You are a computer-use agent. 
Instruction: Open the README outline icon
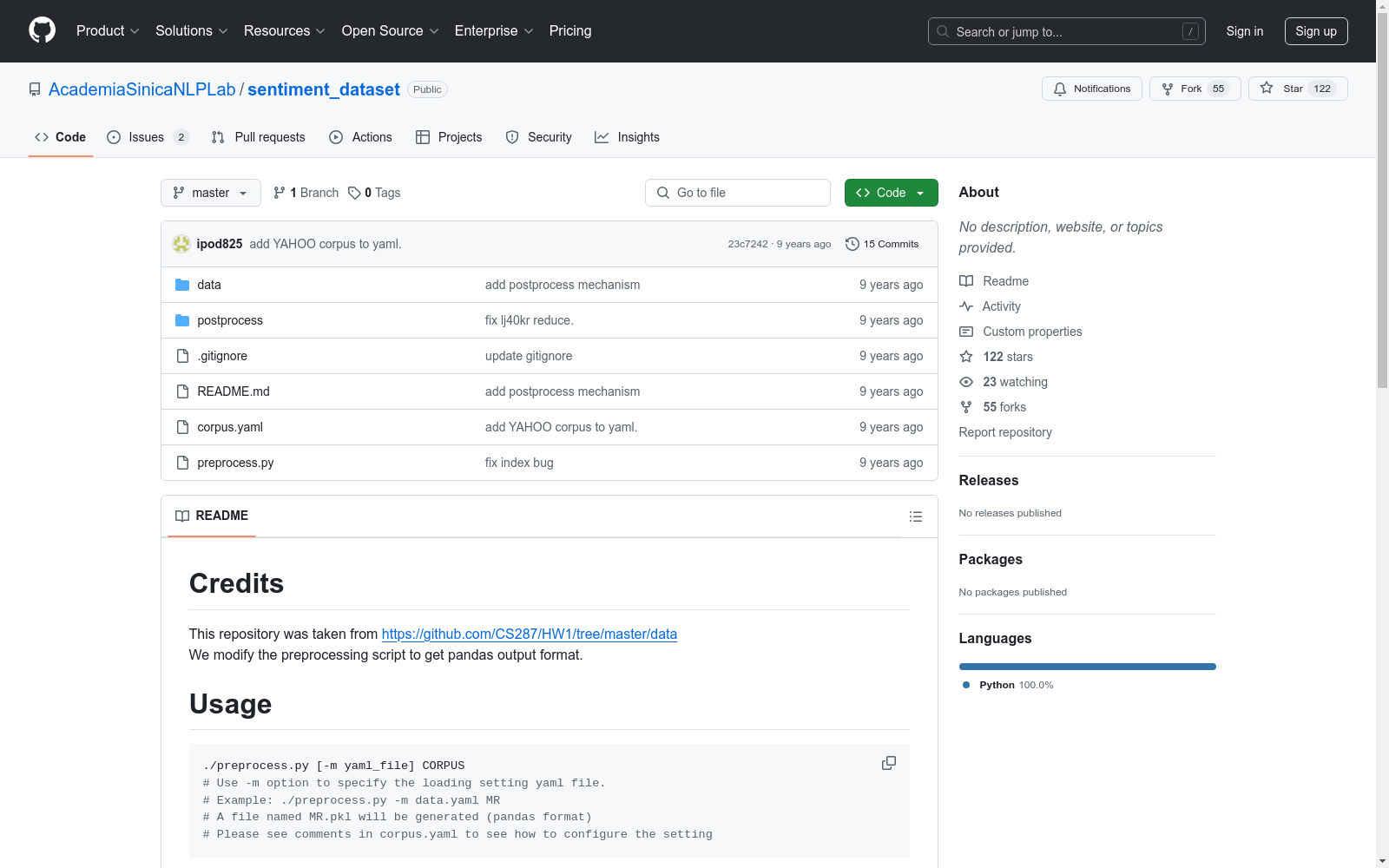tap(916, 516)
